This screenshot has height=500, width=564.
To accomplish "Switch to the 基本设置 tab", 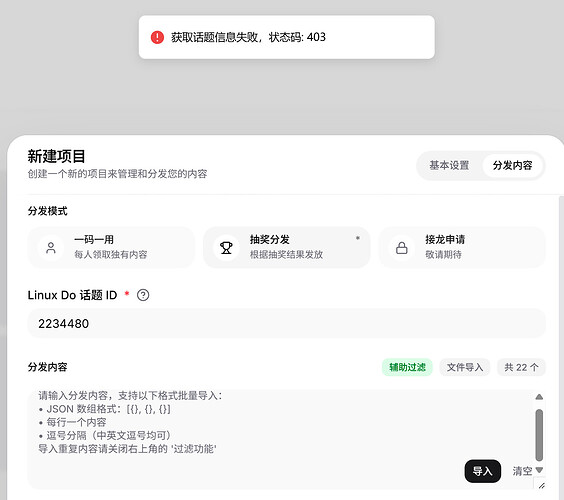I will click(x=449, y=165).
